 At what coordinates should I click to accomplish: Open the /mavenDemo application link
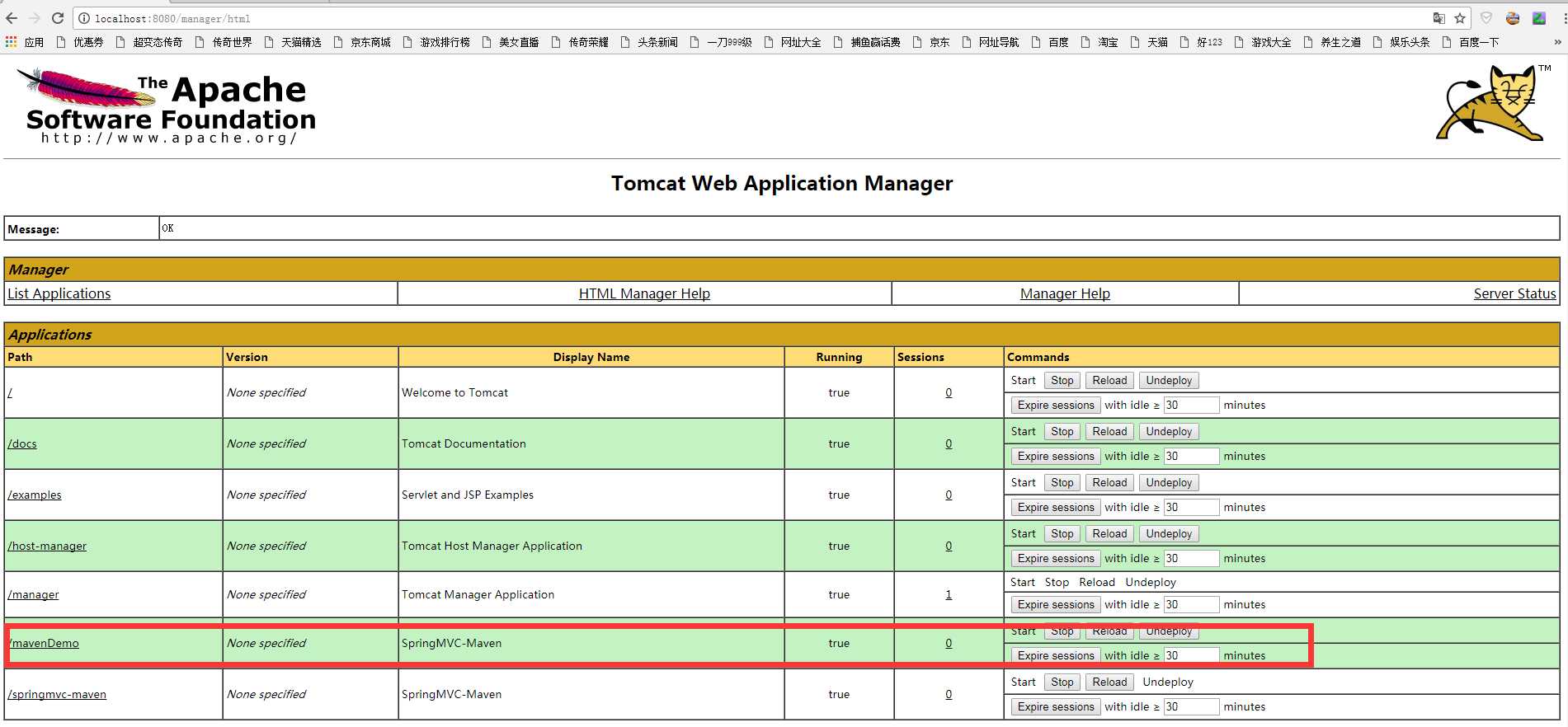[44, 643]
